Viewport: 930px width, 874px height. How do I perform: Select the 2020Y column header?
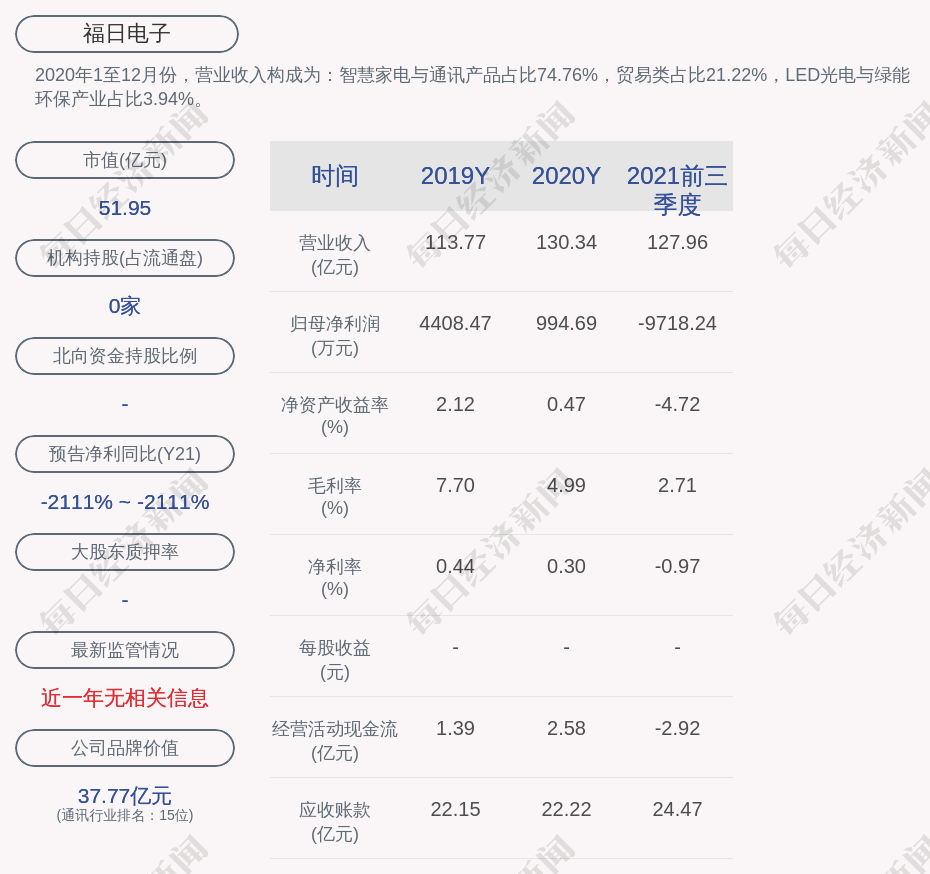click(x=566, y=176)
